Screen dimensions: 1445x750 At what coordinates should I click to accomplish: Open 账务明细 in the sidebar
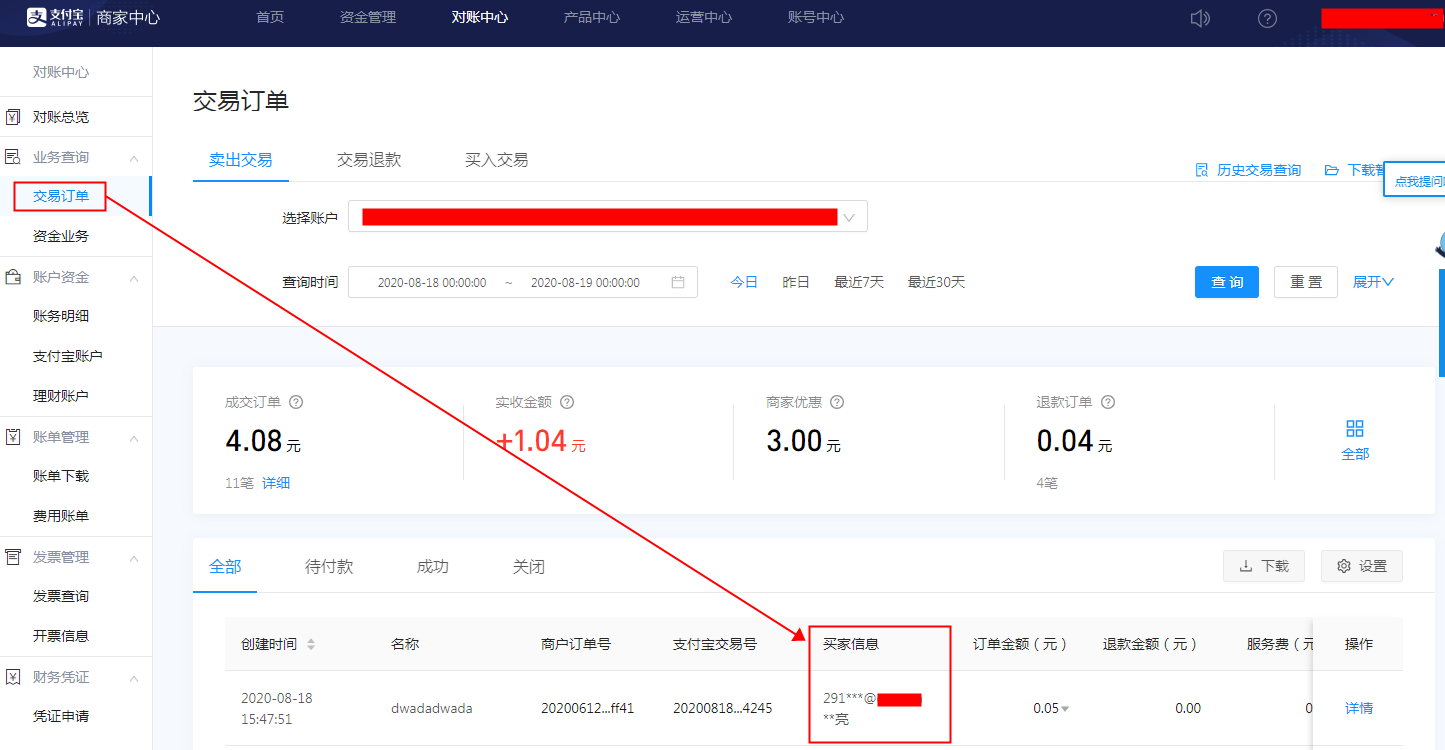pos(61,316)
